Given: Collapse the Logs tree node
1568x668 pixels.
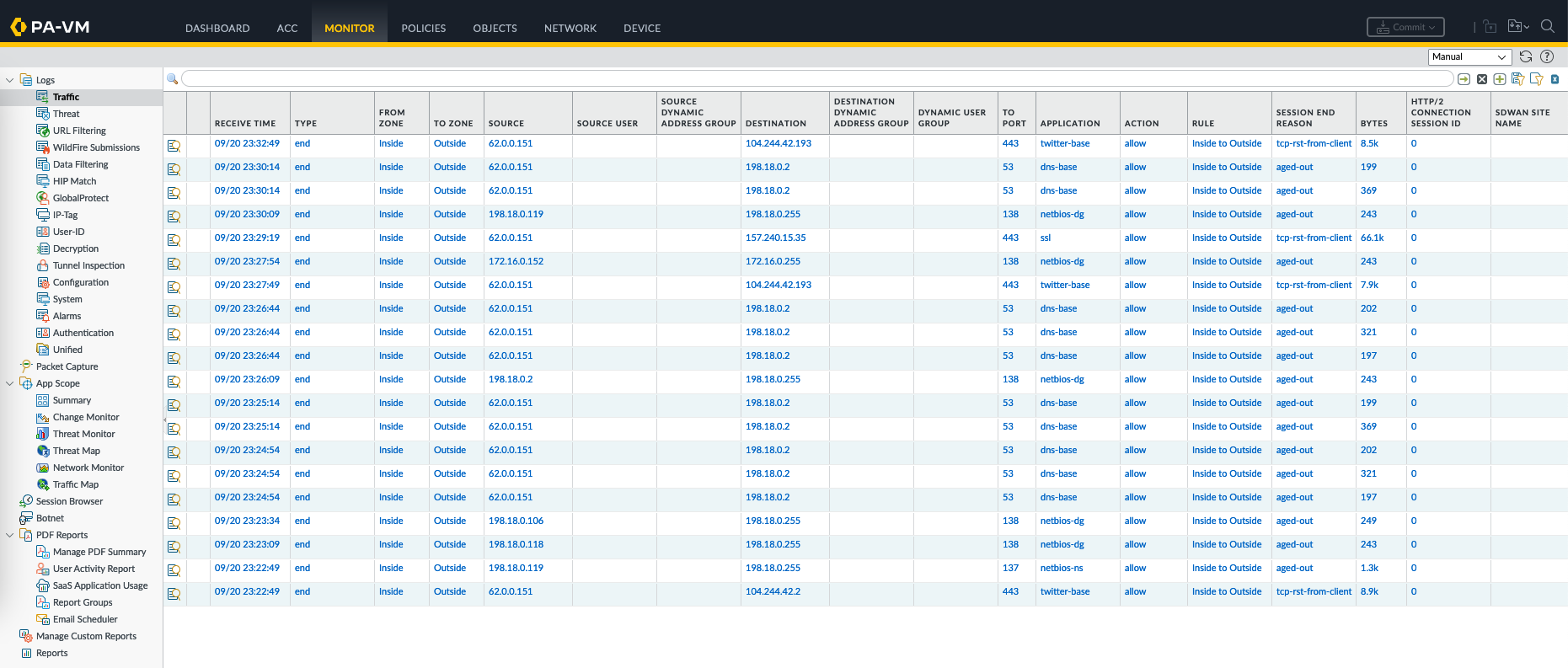Looking at the screenshot, I should [x=10, y=80].
